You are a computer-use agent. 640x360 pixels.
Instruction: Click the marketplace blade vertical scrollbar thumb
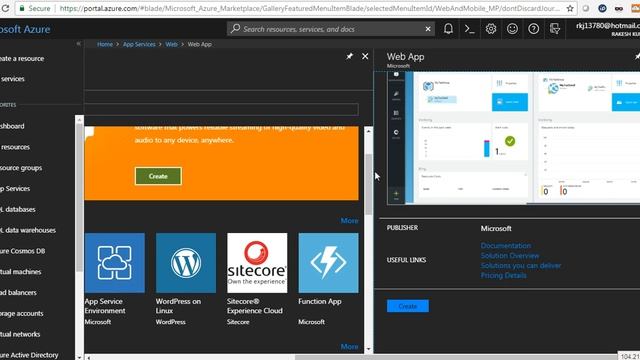pos(369,184)
